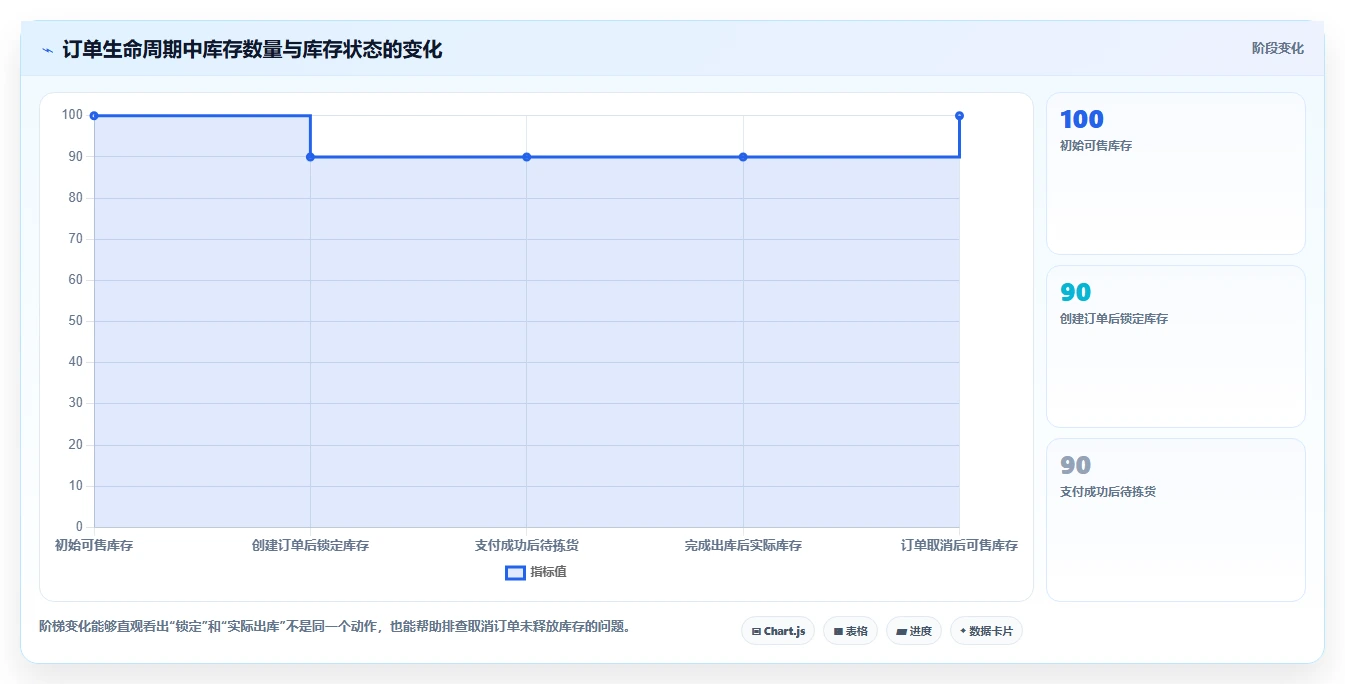The height and width of the screenshot is (684, 1345).
Task: Click the x-axis label 初始可售库存
Action: pos(94,545)
